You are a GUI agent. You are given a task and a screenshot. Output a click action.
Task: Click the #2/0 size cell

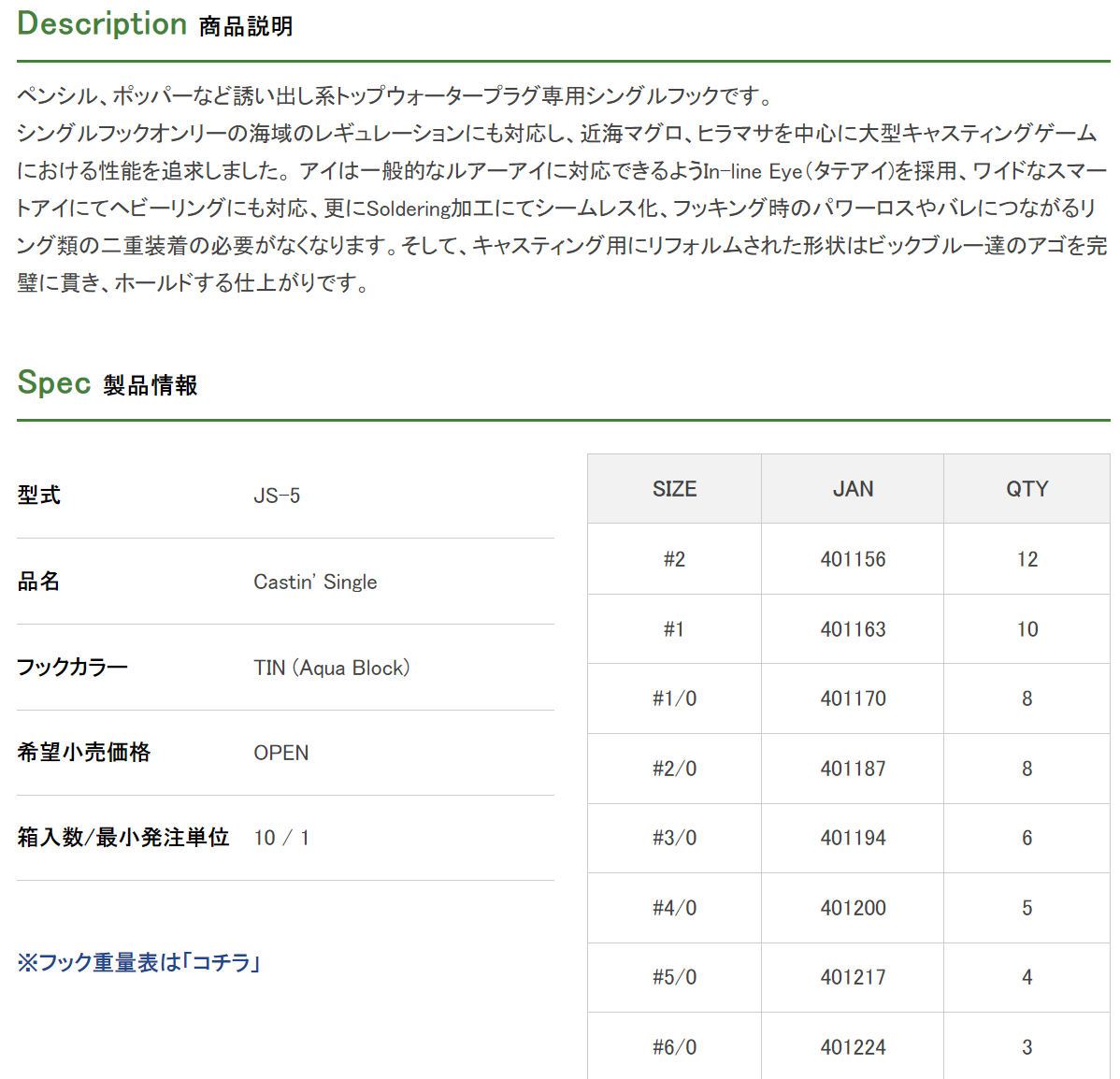[674, 769]
